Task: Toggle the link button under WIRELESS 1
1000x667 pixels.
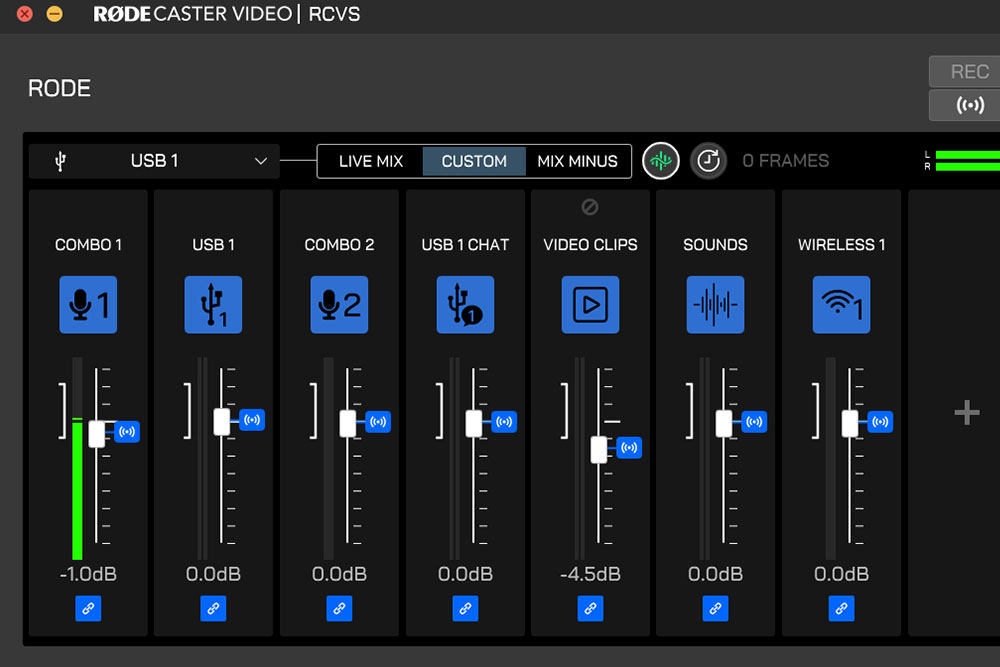Action: pyautogui.click(x=841, y=608)
